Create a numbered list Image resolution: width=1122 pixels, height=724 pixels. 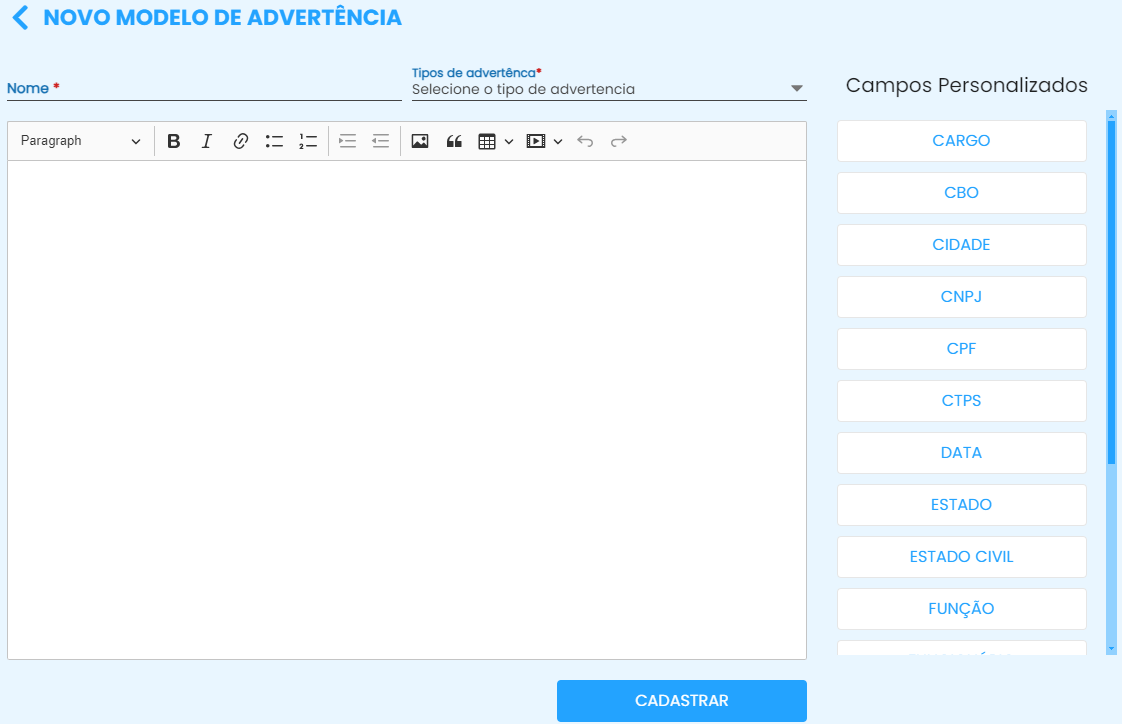point(308,141)
